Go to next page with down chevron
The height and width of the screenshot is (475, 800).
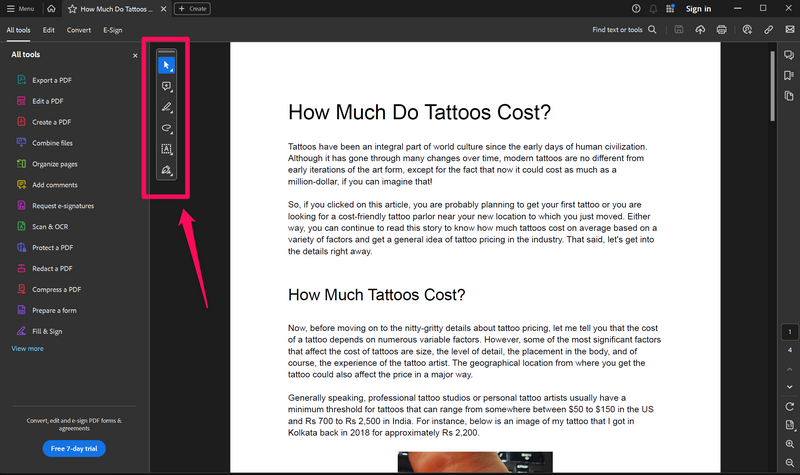point(789,387)
